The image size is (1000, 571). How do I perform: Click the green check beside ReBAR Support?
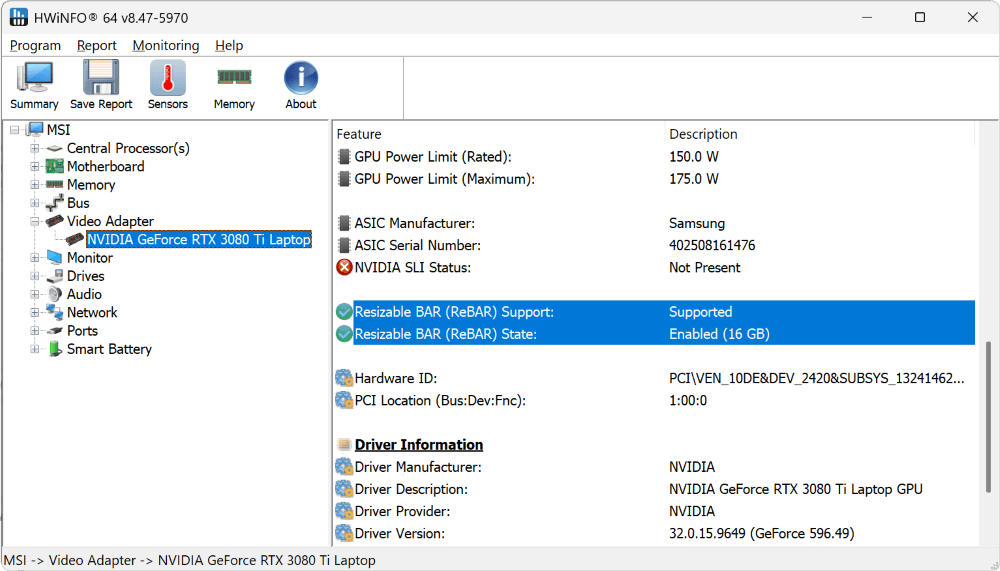[x=344, y=312]
